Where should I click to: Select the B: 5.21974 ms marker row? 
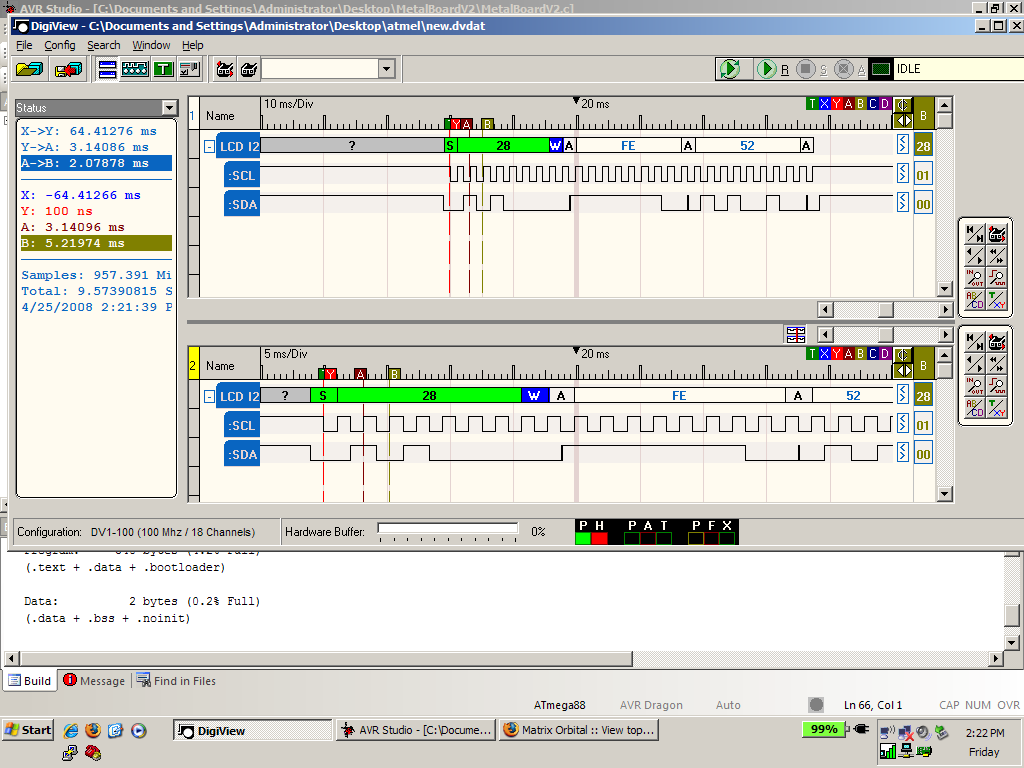pyautogui.click(x=96, y=243)
